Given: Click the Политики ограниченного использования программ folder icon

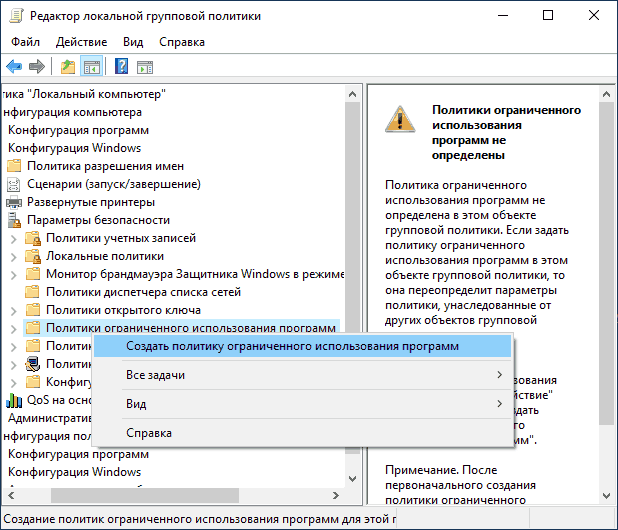Looking at the screenshot, I should (33, 328).
